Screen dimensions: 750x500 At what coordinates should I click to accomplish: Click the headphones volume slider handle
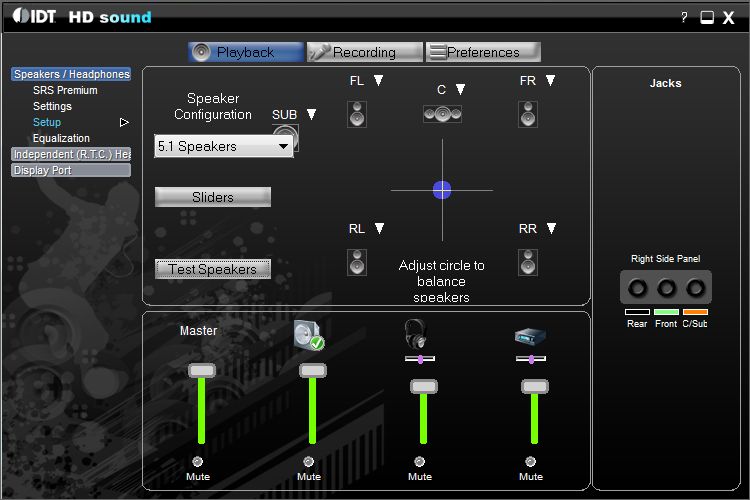click(x=424, y=386)
